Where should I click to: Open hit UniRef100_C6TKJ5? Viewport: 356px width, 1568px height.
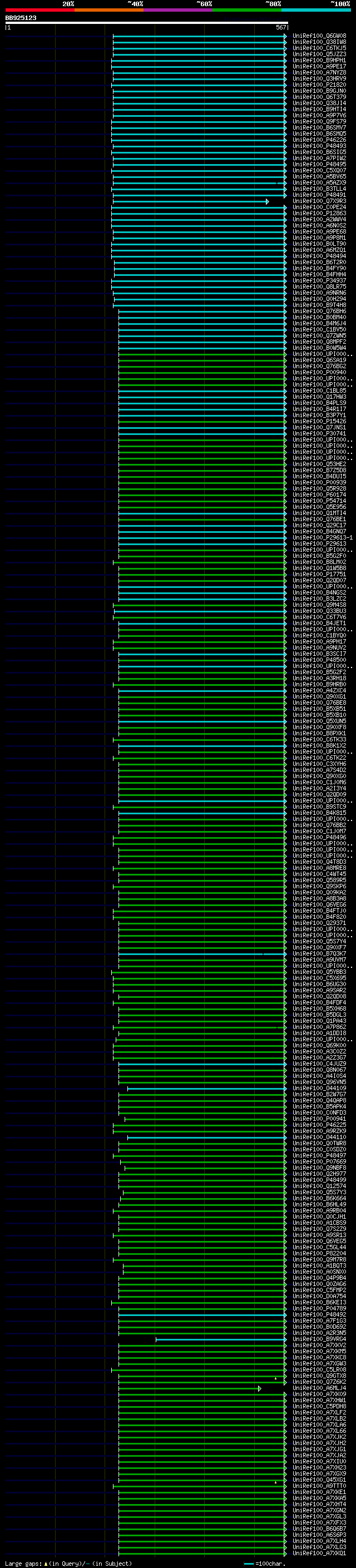pos(319,48)
